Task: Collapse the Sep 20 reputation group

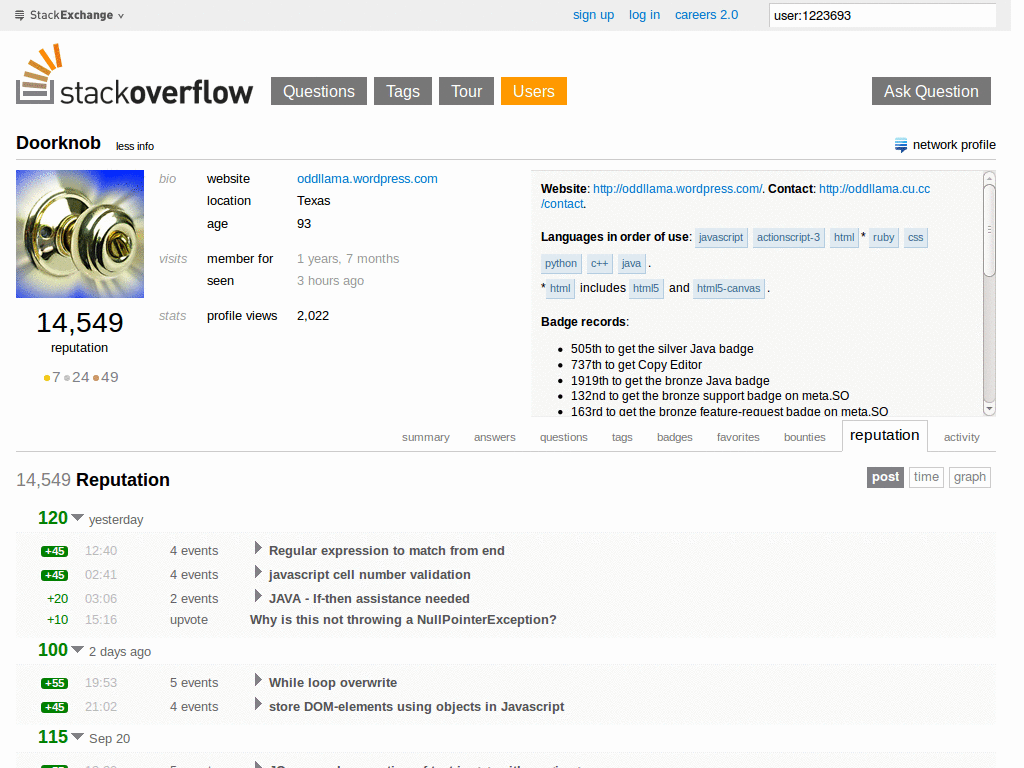Action: click(x=77, y=737)
